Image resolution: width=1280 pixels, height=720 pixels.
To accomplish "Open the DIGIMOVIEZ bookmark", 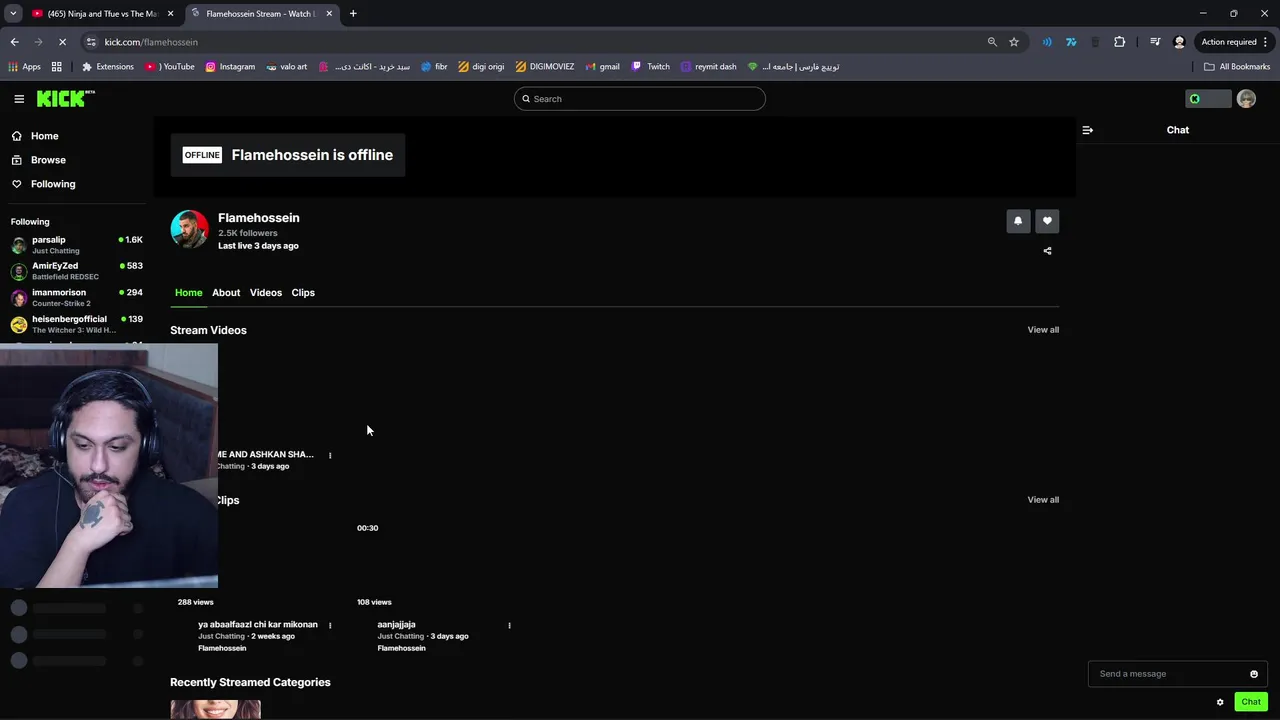I will (545, 67).
